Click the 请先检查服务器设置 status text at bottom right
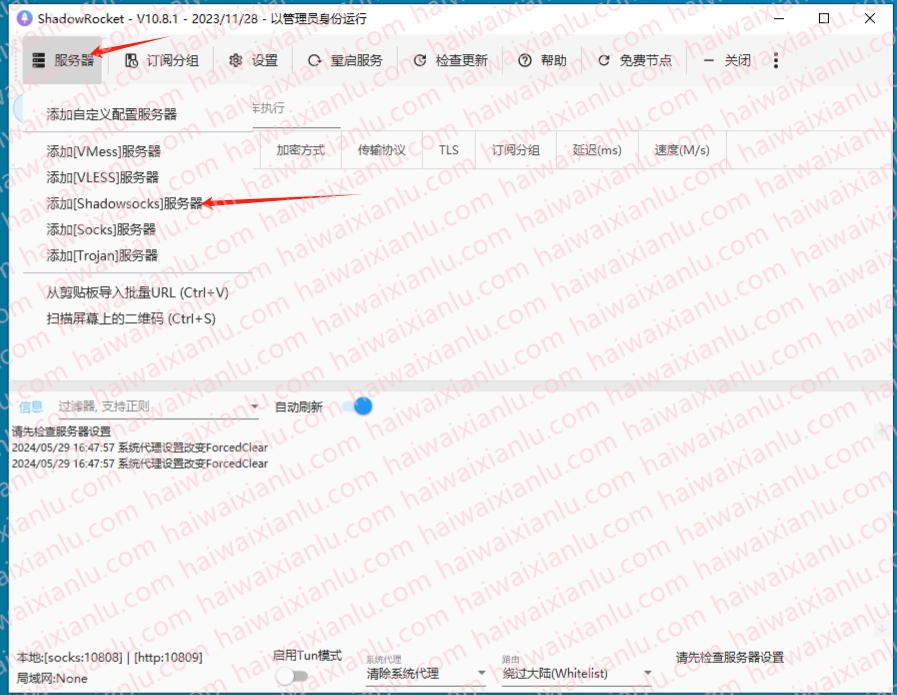Image resolution: width=897 pixels, height=695 pixels. click(729, 657)
